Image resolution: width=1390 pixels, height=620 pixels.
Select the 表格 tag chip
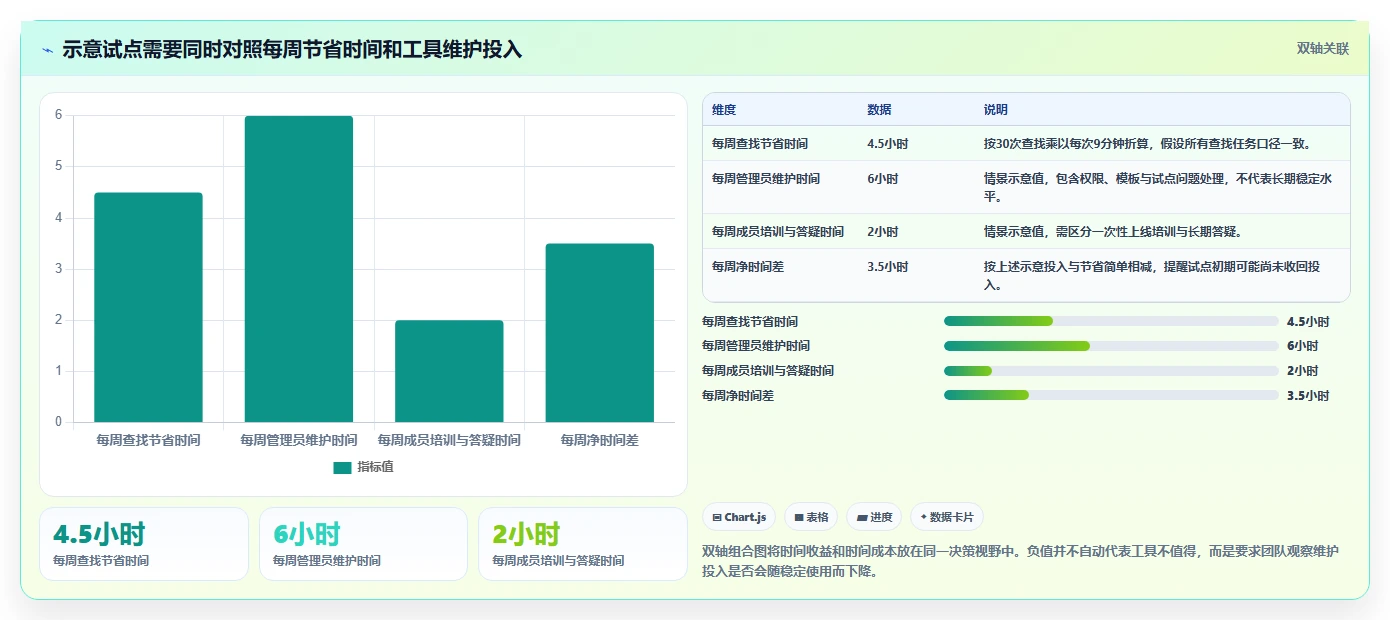pyautogui.click(x=811, y=517)
